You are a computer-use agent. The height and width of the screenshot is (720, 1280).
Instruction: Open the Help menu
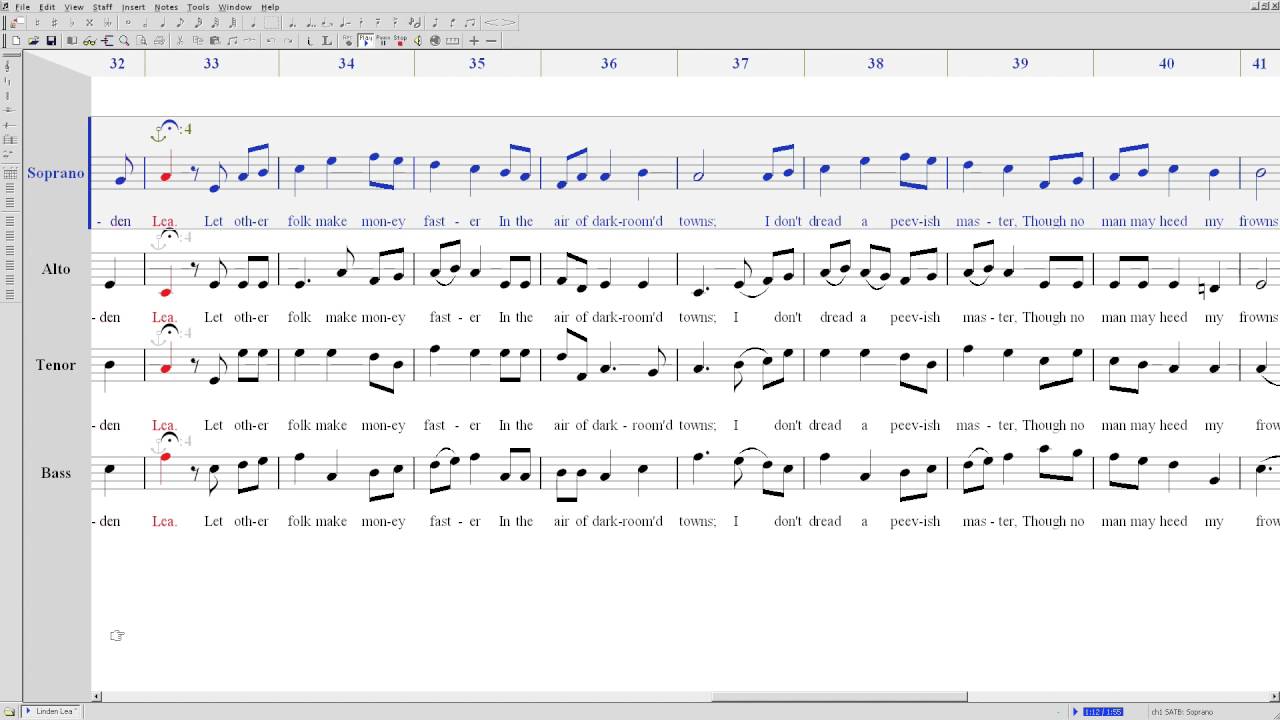270,7
